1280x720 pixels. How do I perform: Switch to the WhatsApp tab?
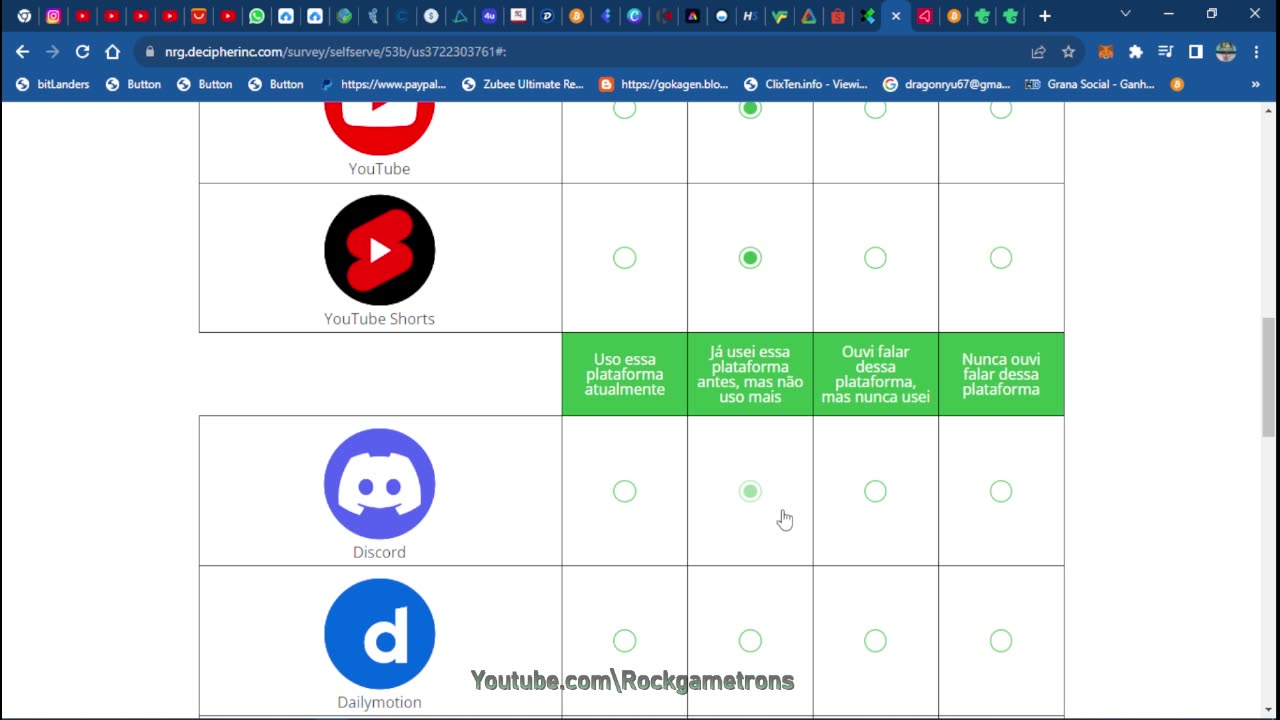tap(257, 16)
